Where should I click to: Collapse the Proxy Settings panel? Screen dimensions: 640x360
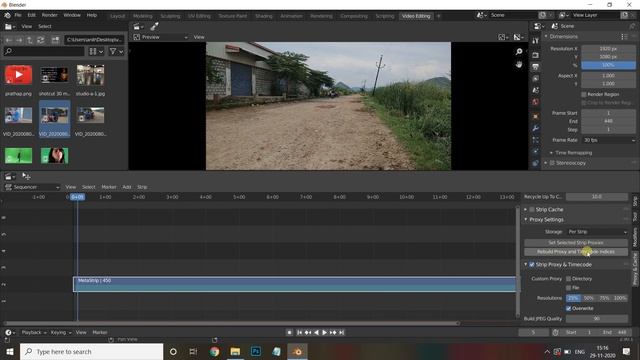[x=526, y=220]
